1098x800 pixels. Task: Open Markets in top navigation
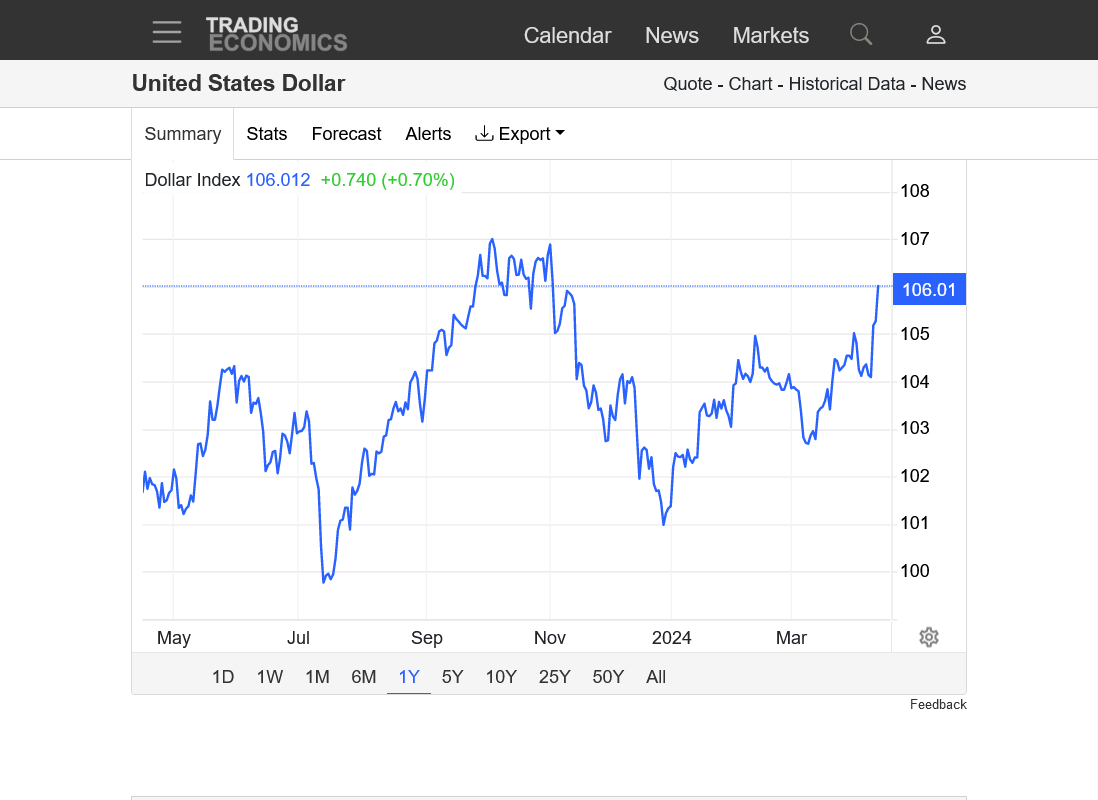770,35
